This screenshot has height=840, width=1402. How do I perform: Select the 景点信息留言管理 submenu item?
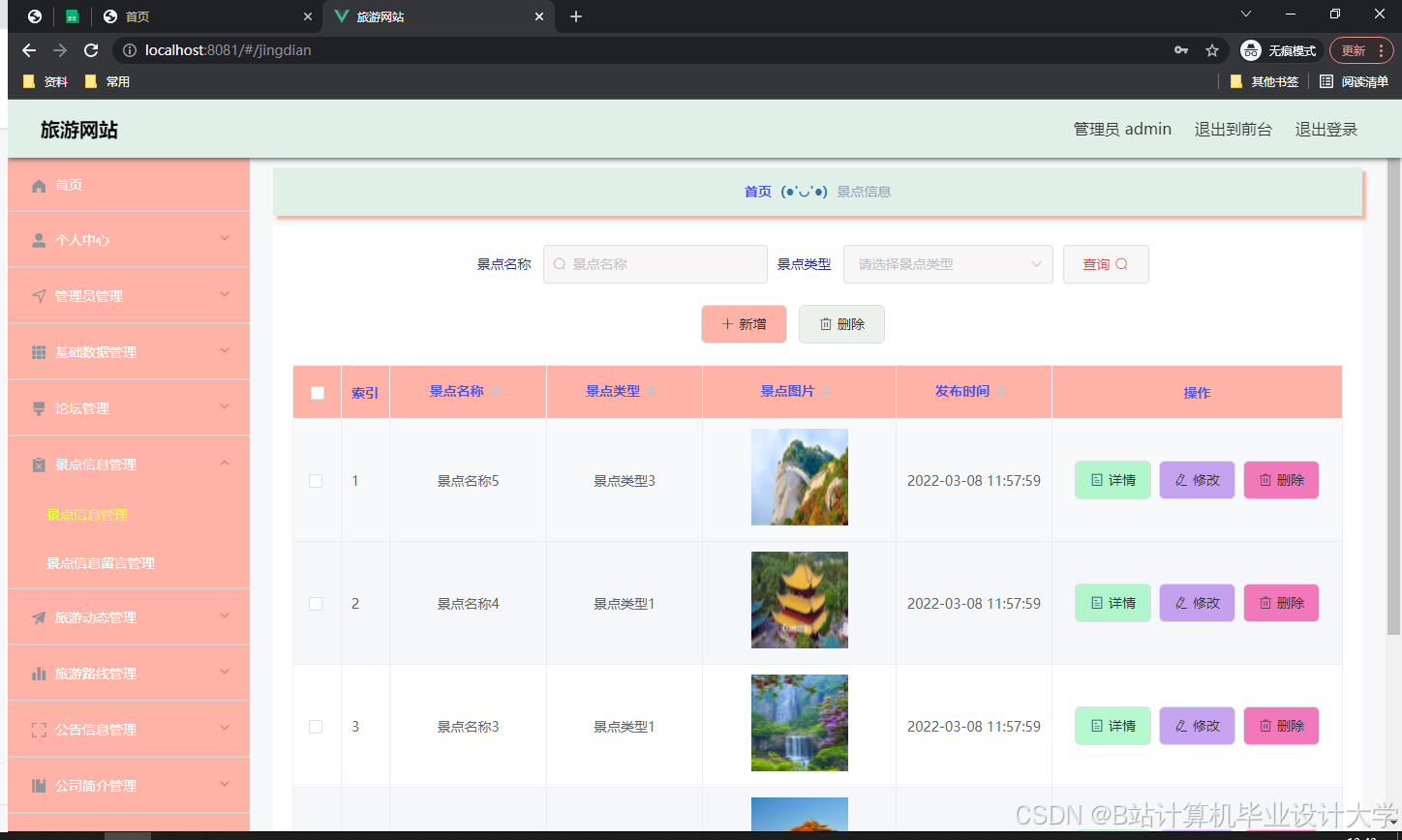tap(101, 563)
